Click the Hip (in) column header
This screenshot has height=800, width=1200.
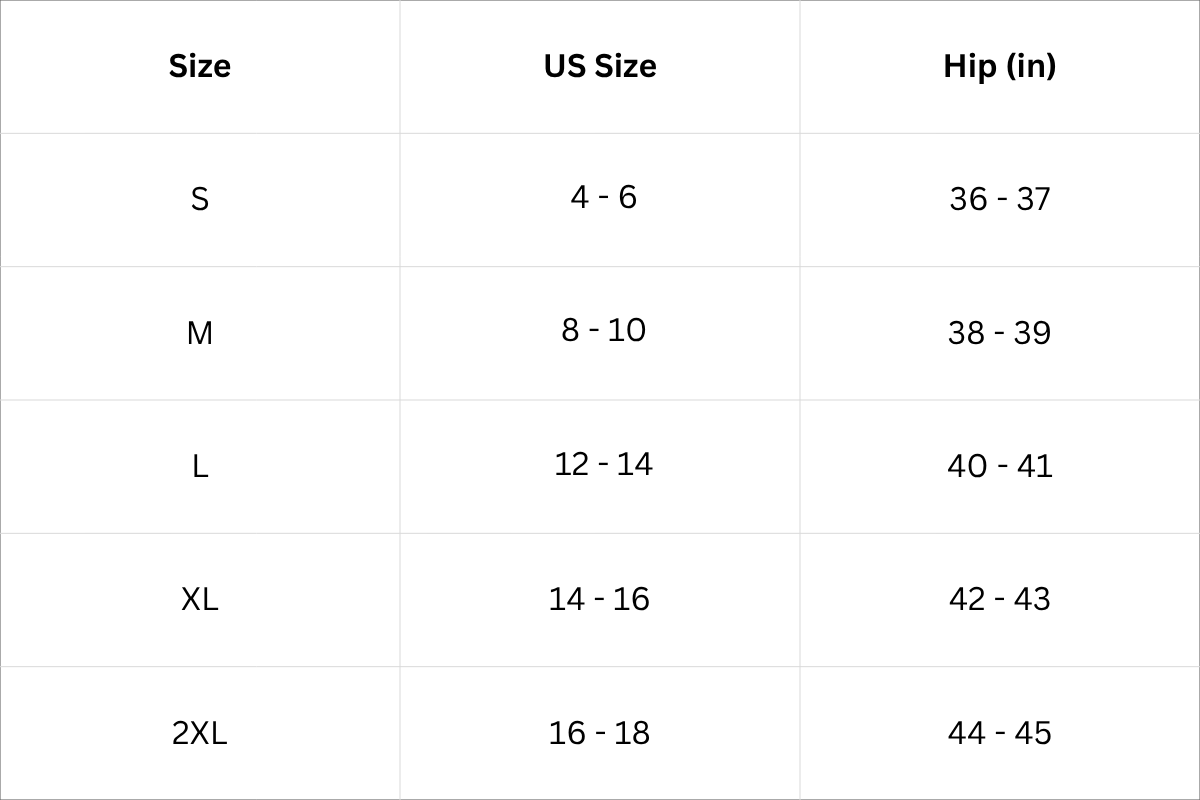pos(1000,66)
